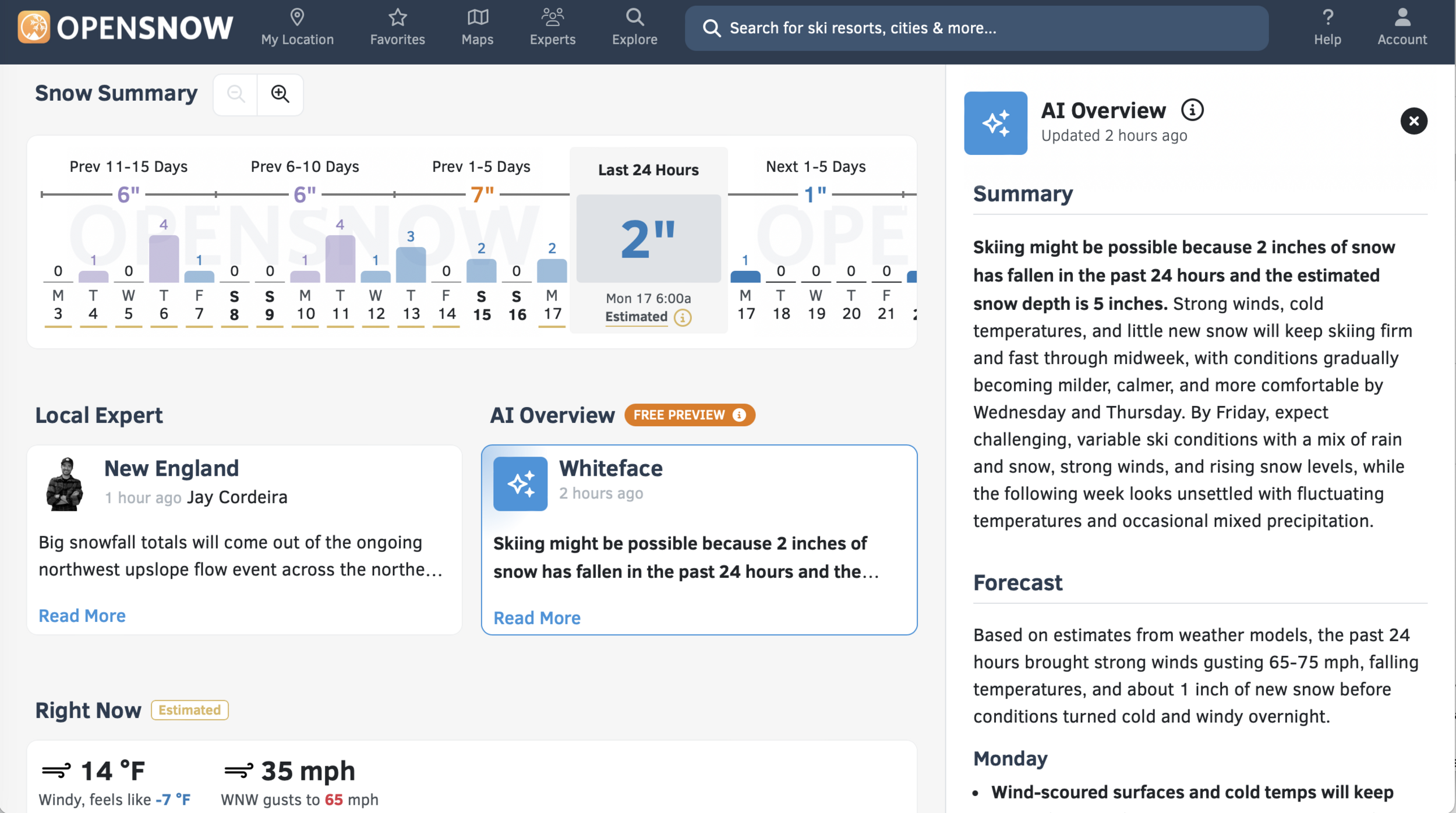
Task: Go to Experts page
Action: pyautogui.click(x=552, y=27)
